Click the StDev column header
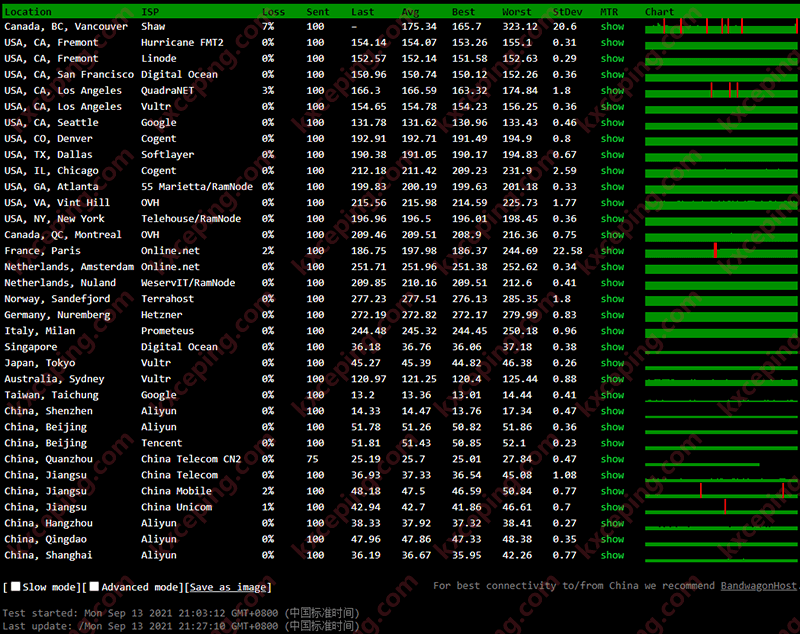The height and width of the screenshot is (634, 800). 567,12
